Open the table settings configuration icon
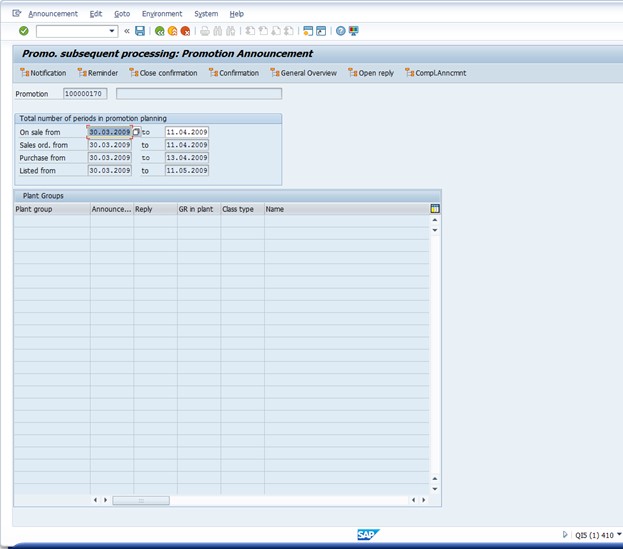 435,209
